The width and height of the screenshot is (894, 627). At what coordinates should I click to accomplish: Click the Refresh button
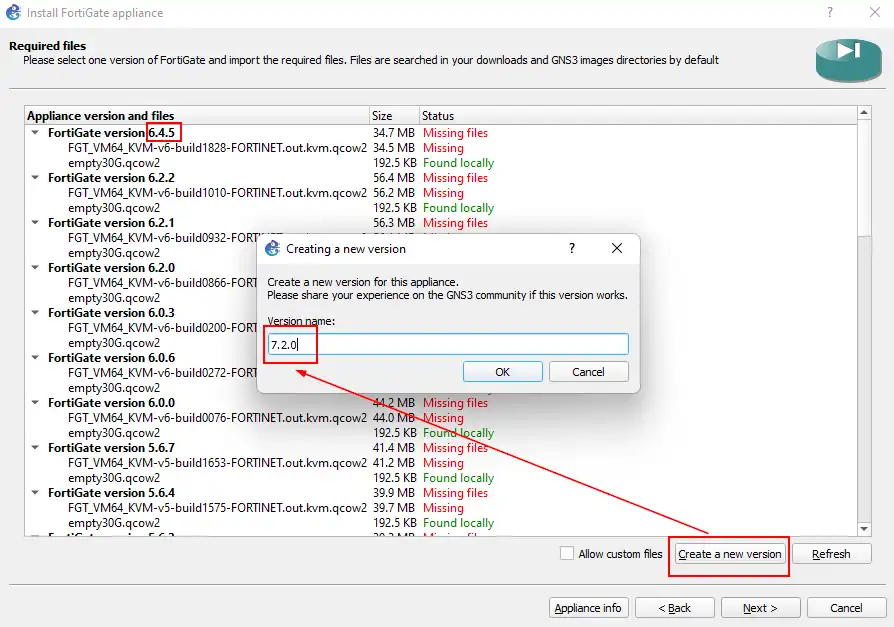831,554
